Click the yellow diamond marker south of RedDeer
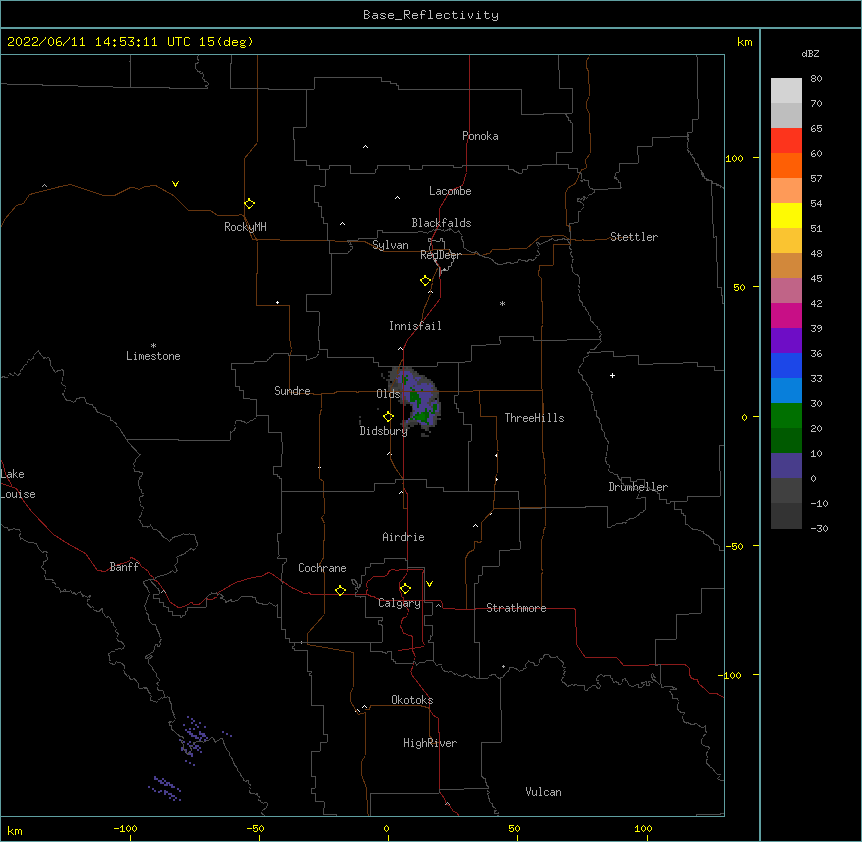The width and height of the screenshot is (862, 842). click(425, 281)
